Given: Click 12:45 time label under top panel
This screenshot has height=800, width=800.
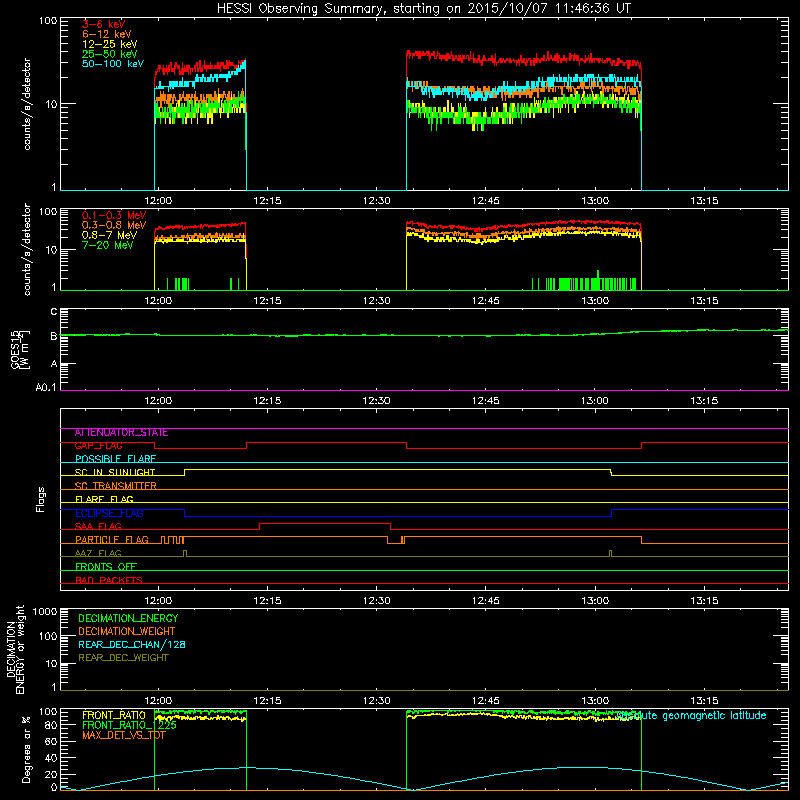Looking at the screenshot, I should tap(486, 201).
